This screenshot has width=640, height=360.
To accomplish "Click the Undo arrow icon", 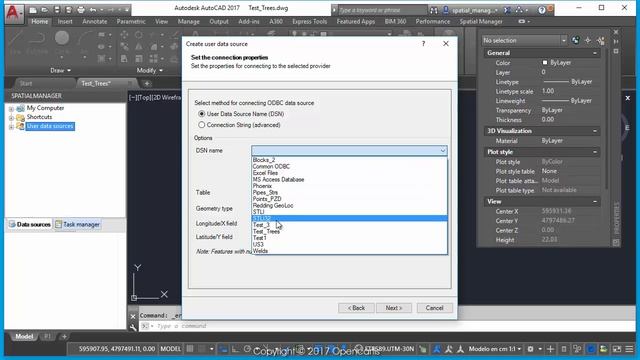I will 93,10.
